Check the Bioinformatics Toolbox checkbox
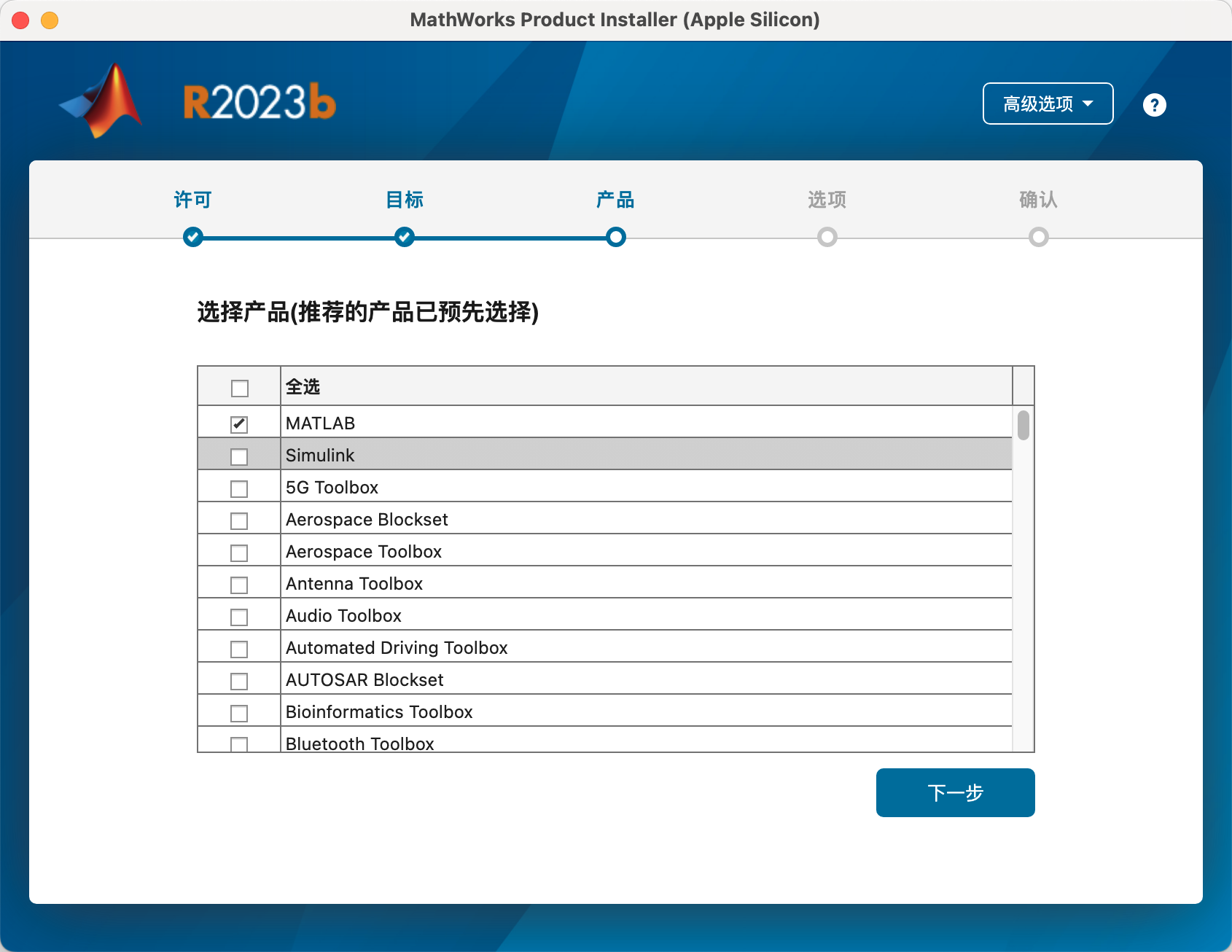Screen dimensions: 1232x952 (239, 713)
